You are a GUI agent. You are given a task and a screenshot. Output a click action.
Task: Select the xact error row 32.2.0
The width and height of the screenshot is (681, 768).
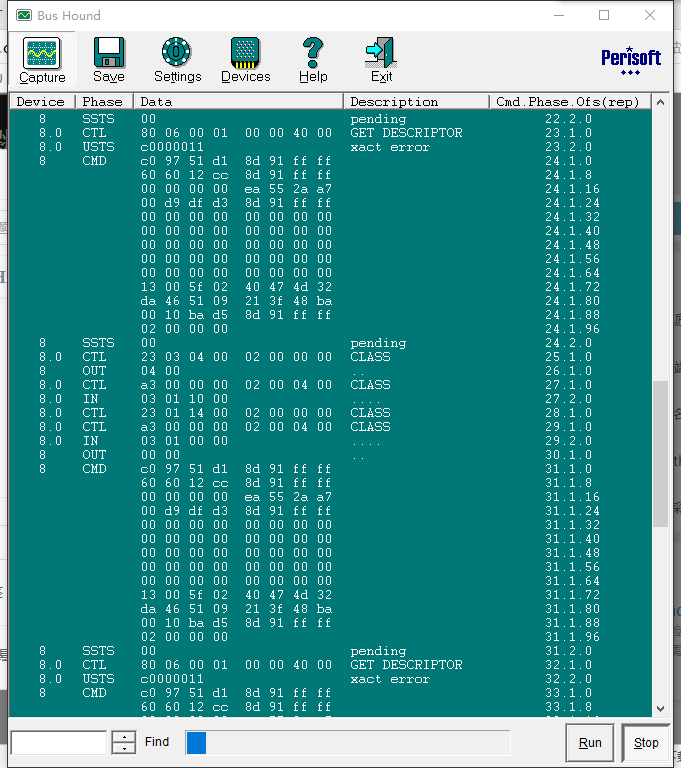click(331, 679)
